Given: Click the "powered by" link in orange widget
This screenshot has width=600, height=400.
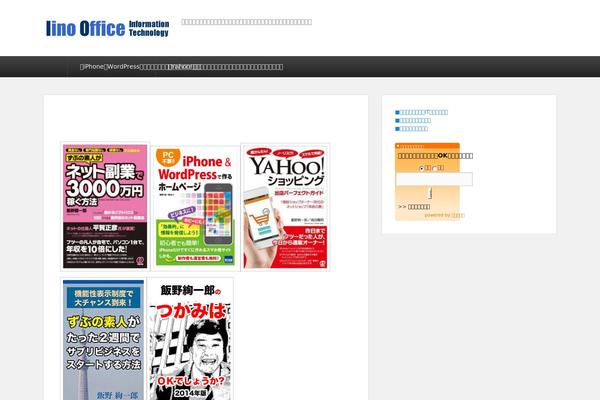Looking at the screenshot, I should coord(444,215).
